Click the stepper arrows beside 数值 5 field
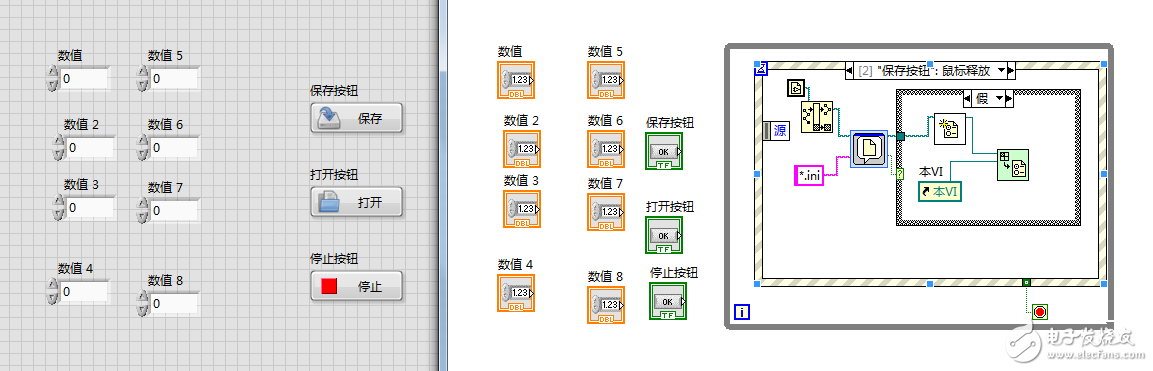 coord(143,78)
